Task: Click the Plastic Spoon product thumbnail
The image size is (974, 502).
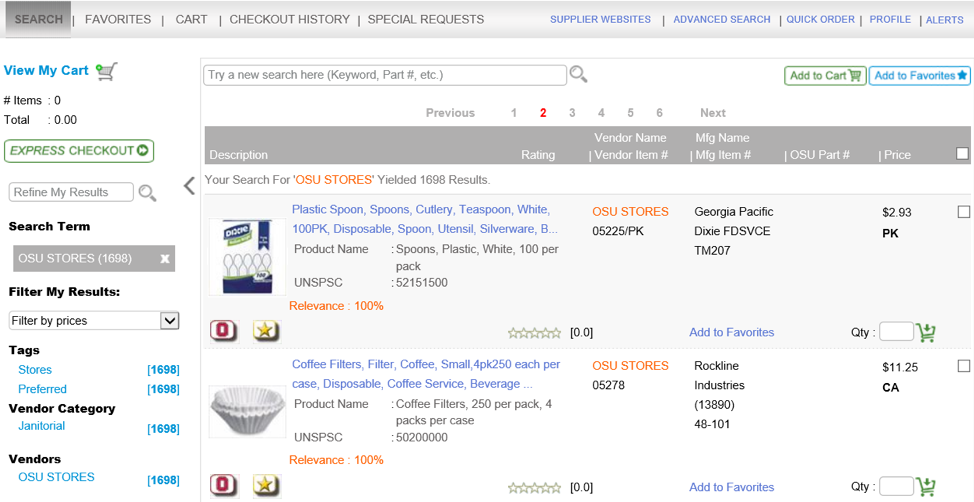Action: pyautogui.click(x=247, y=256)
